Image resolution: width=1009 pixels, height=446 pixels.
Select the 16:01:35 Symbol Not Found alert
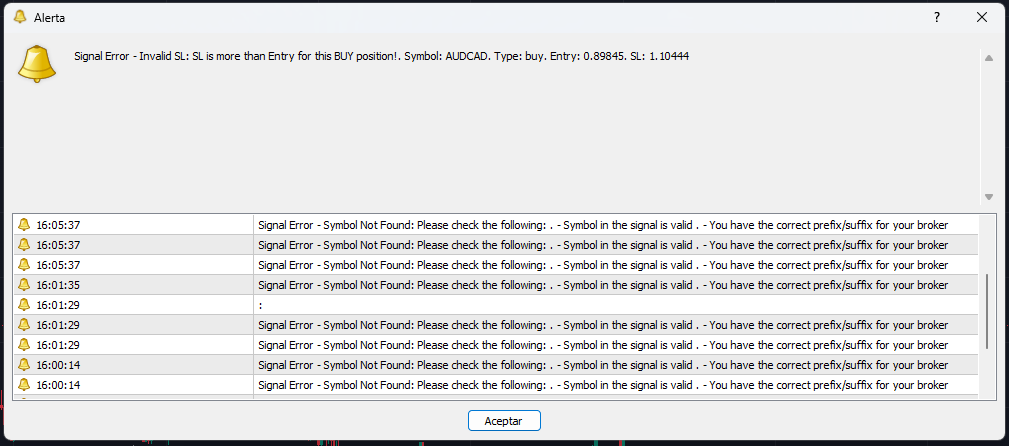click(495, 284)
